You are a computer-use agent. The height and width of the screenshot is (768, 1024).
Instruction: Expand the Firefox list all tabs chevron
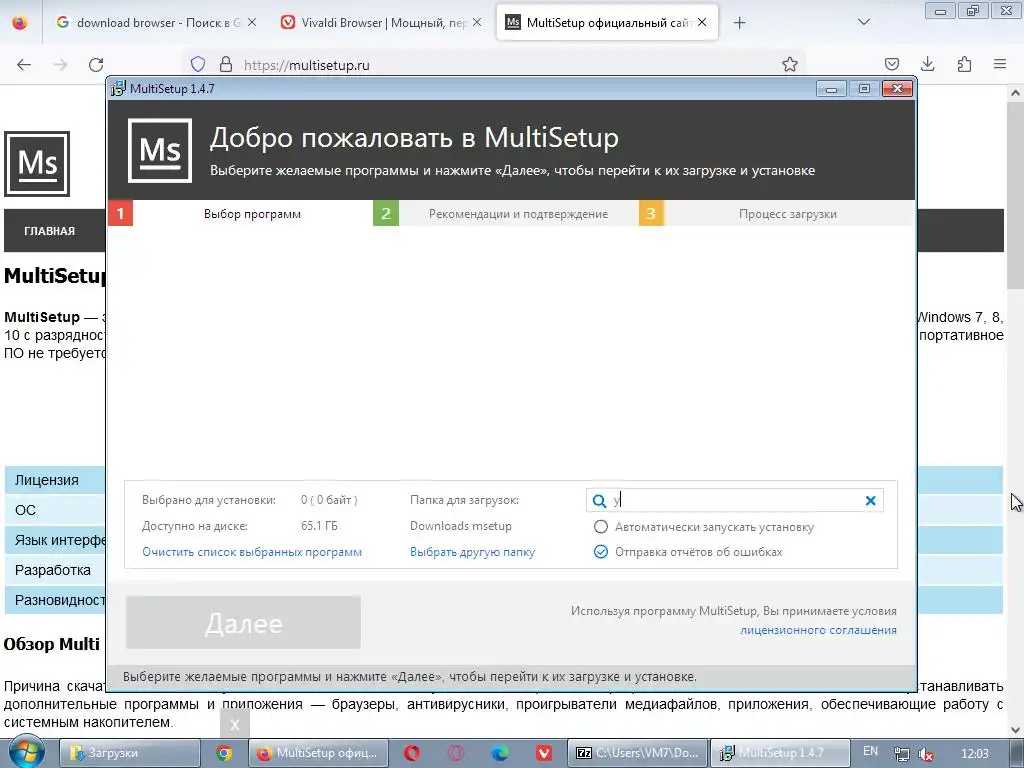pos(863,22)
